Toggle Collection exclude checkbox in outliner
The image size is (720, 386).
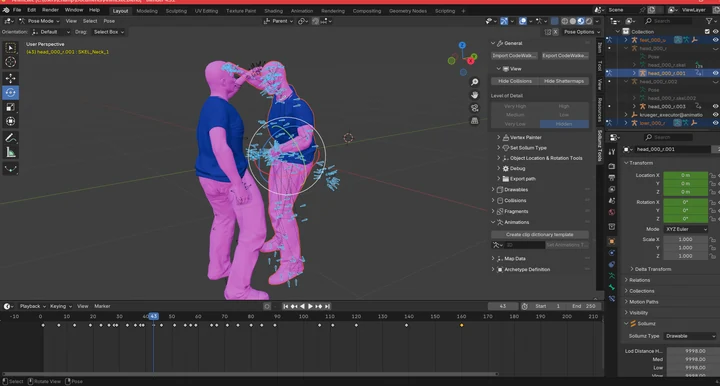point(707,31)
